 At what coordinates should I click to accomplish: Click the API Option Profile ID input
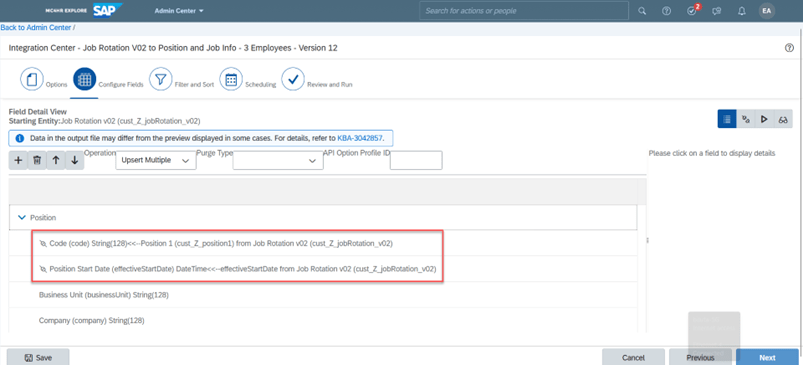416,160
